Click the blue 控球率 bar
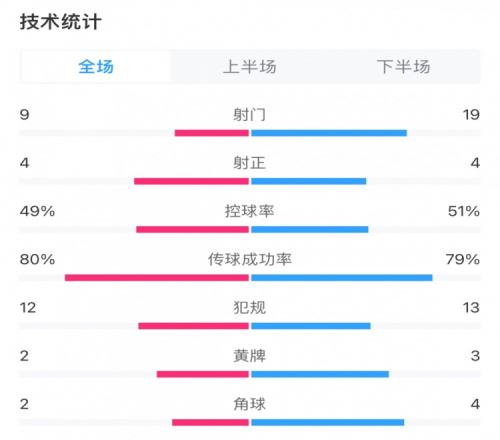The image size is (500, 440). 310,229
